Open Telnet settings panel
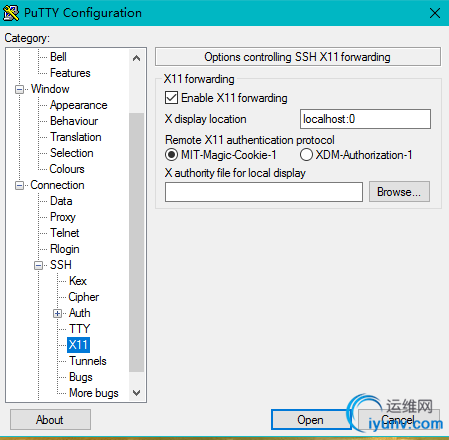This screenshot has height=440, width=449. tap(65, 233)
